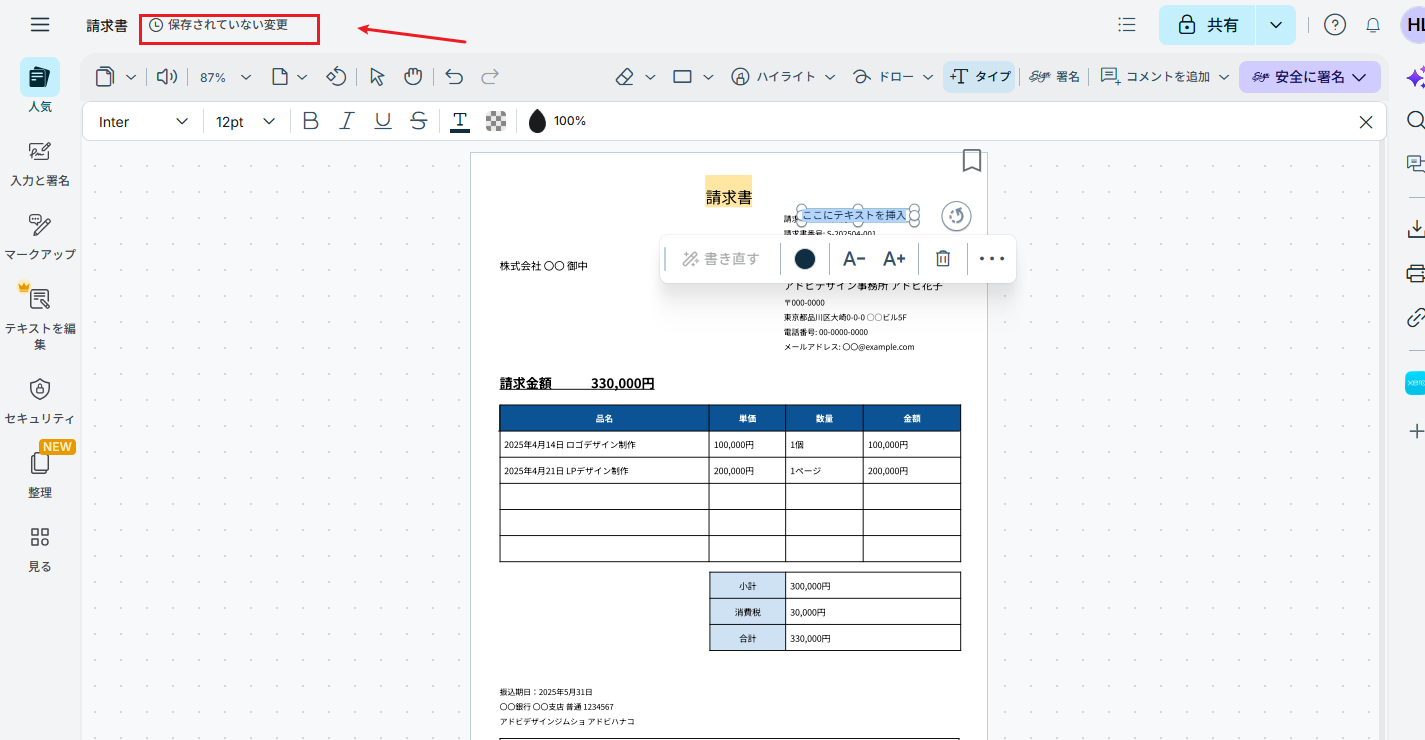Viewport: 1425px width, 740px height.
Task: Expand the arrow next to 共有
Action: pos(1276,25)
